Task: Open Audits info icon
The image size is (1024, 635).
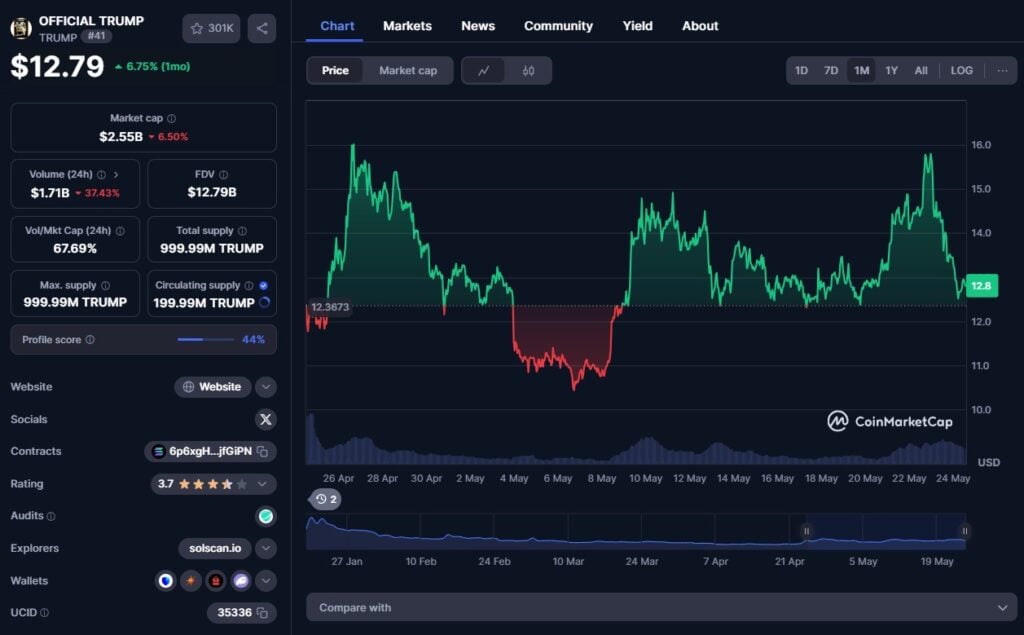Action: pyautogui.click(x=51, y=516)
